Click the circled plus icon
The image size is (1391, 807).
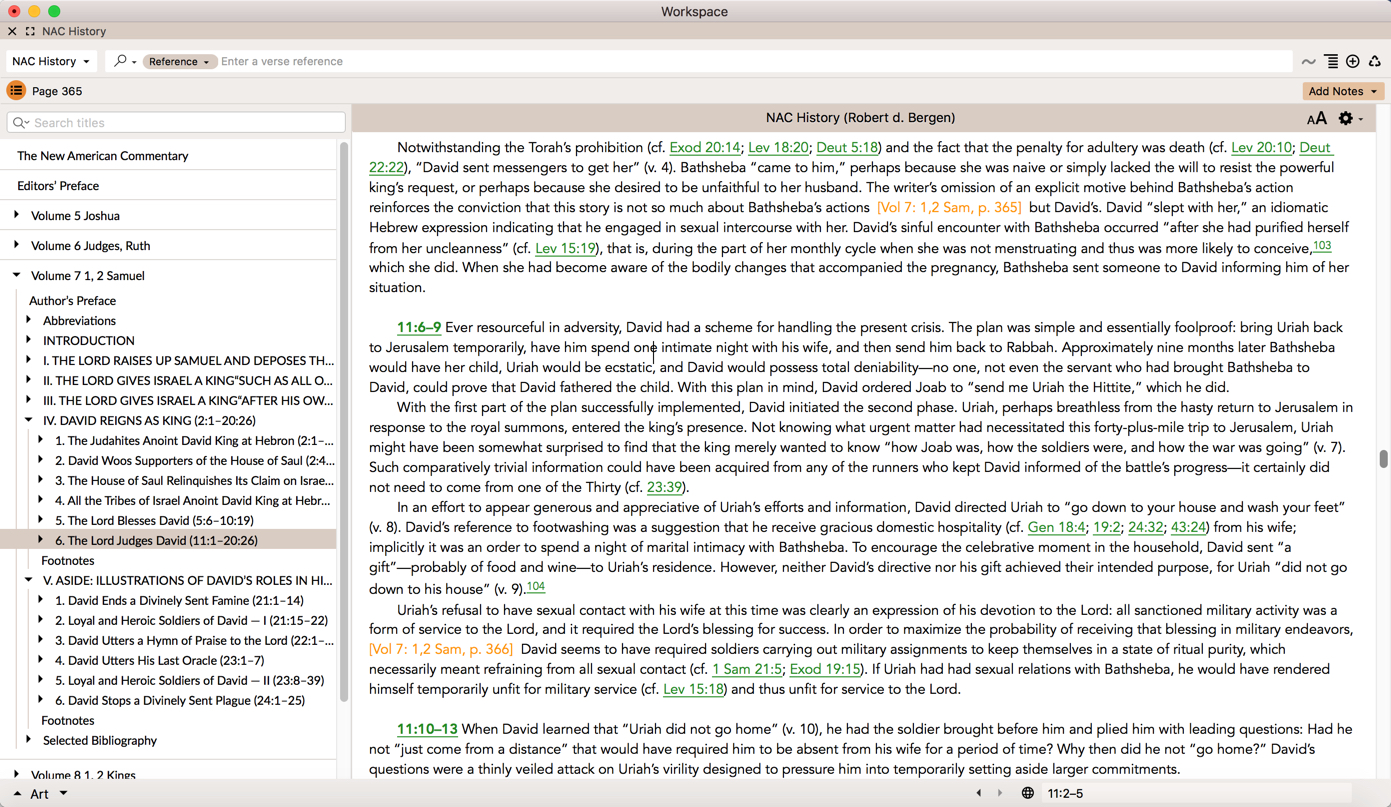[1353, 61]
